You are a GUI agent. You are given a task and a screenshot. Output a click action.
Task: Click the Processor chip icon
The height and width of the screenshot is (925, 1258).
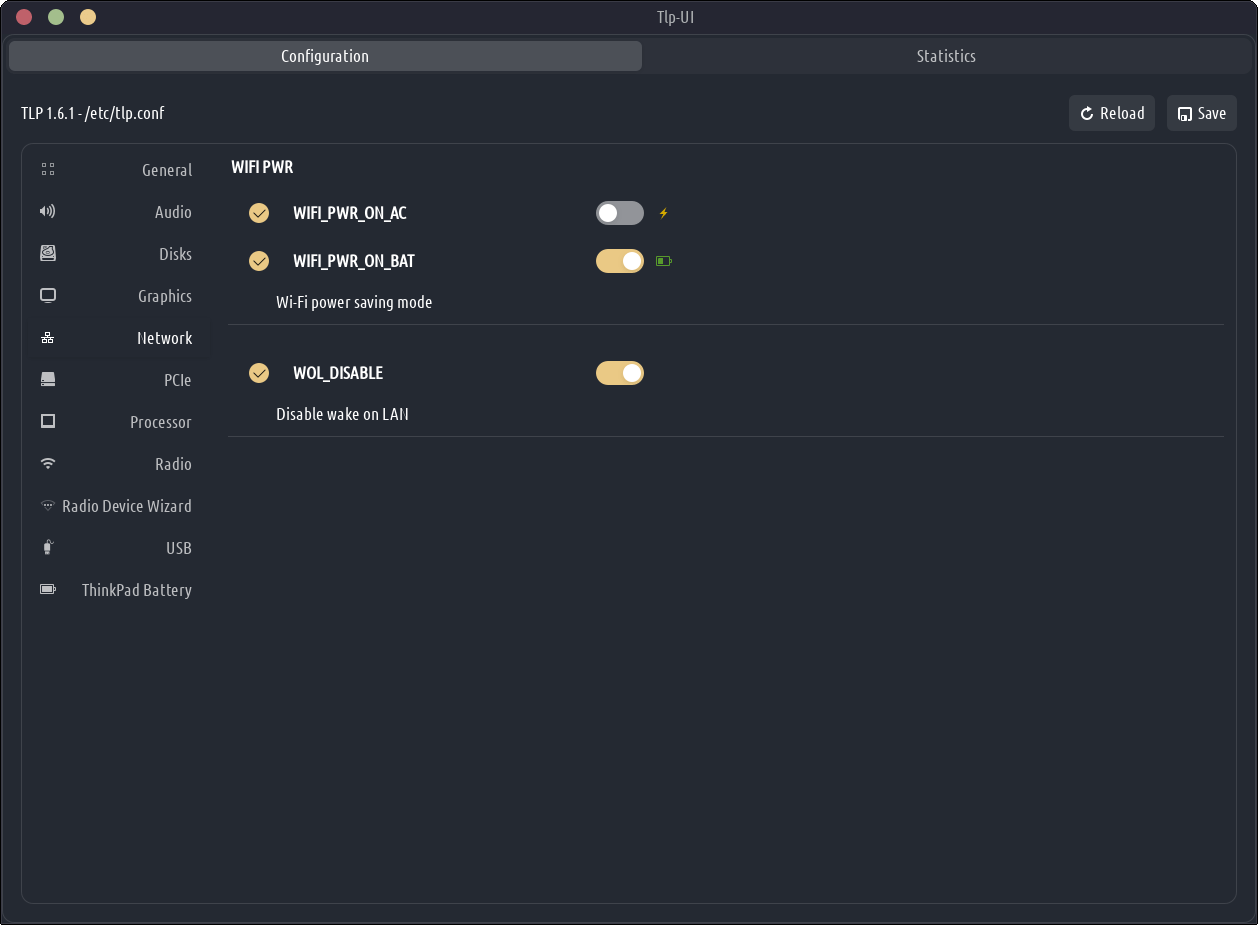pos(48,422)
